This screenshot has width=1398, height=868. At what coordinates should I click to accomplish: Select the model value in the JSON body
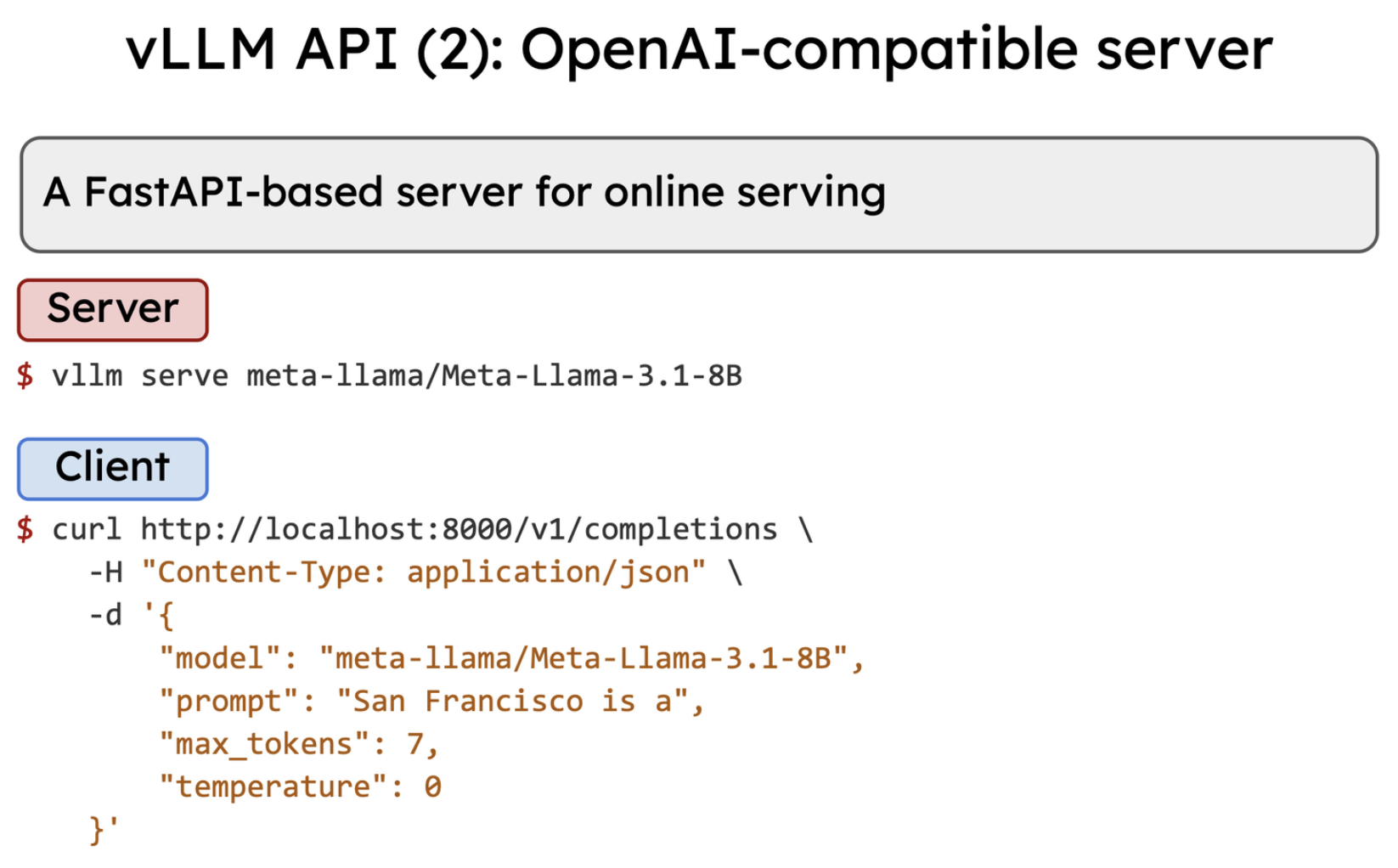[x=583, y=658]
